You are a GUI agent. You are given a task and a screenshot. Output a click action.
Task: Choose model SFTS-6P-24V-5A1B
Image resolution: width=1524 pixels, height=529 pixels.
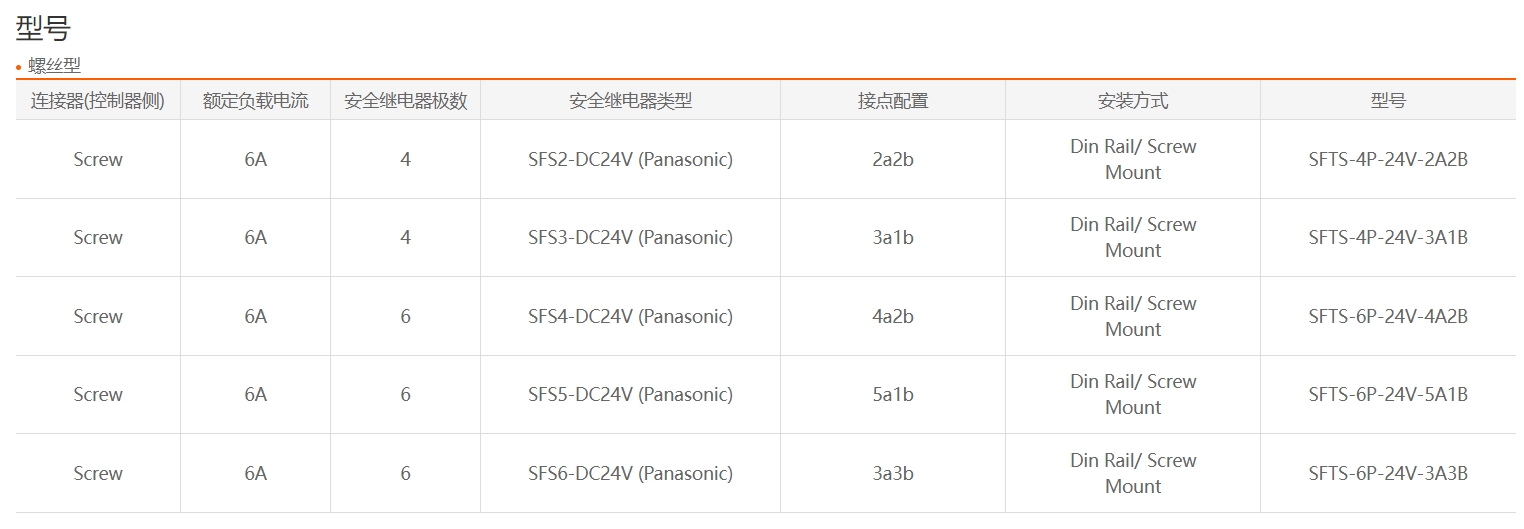1388,395
